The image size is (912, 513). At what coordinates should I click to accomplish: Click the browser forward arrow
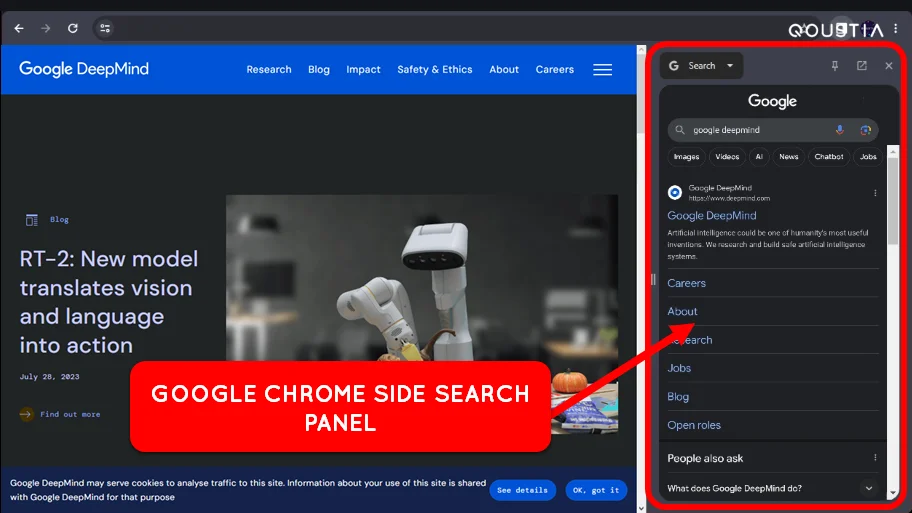click(45, 28)
